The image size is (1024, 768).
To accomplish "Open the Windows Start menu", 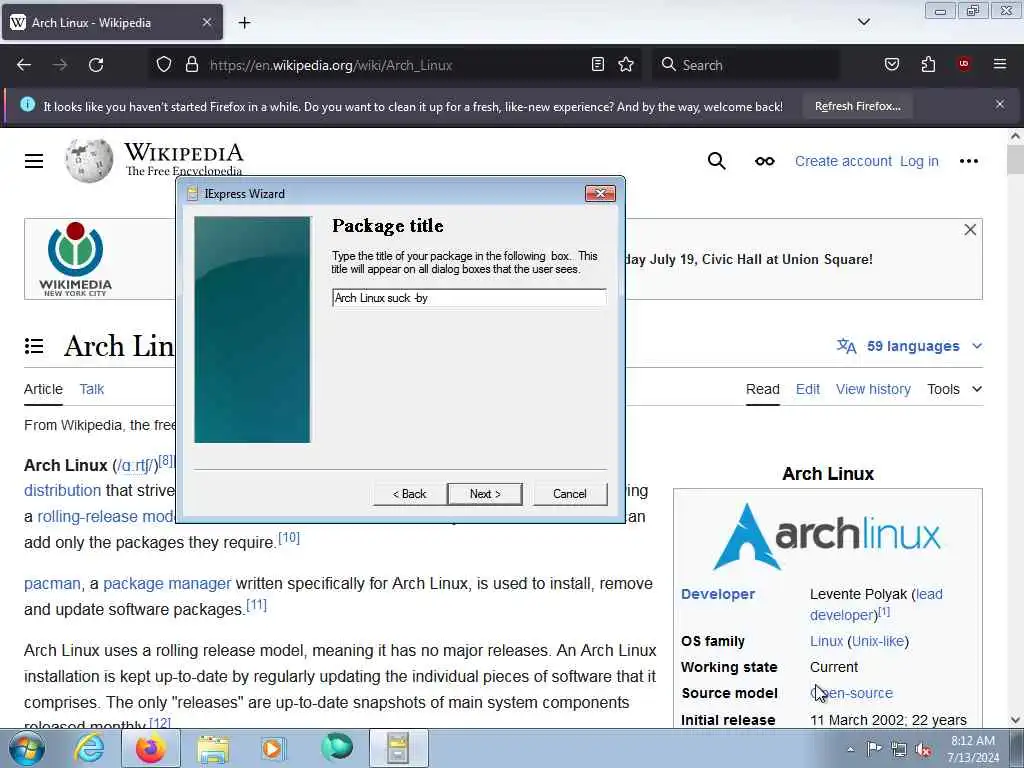I will (27, 749).
